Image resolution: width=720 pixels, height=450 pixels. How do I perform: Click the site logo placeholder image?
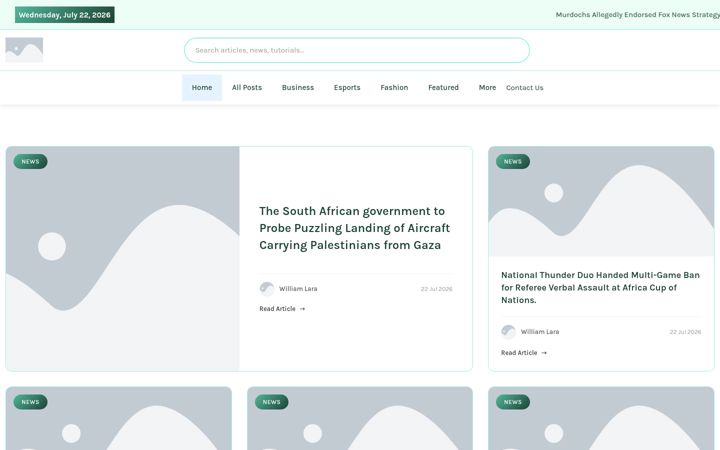(24, 50)
